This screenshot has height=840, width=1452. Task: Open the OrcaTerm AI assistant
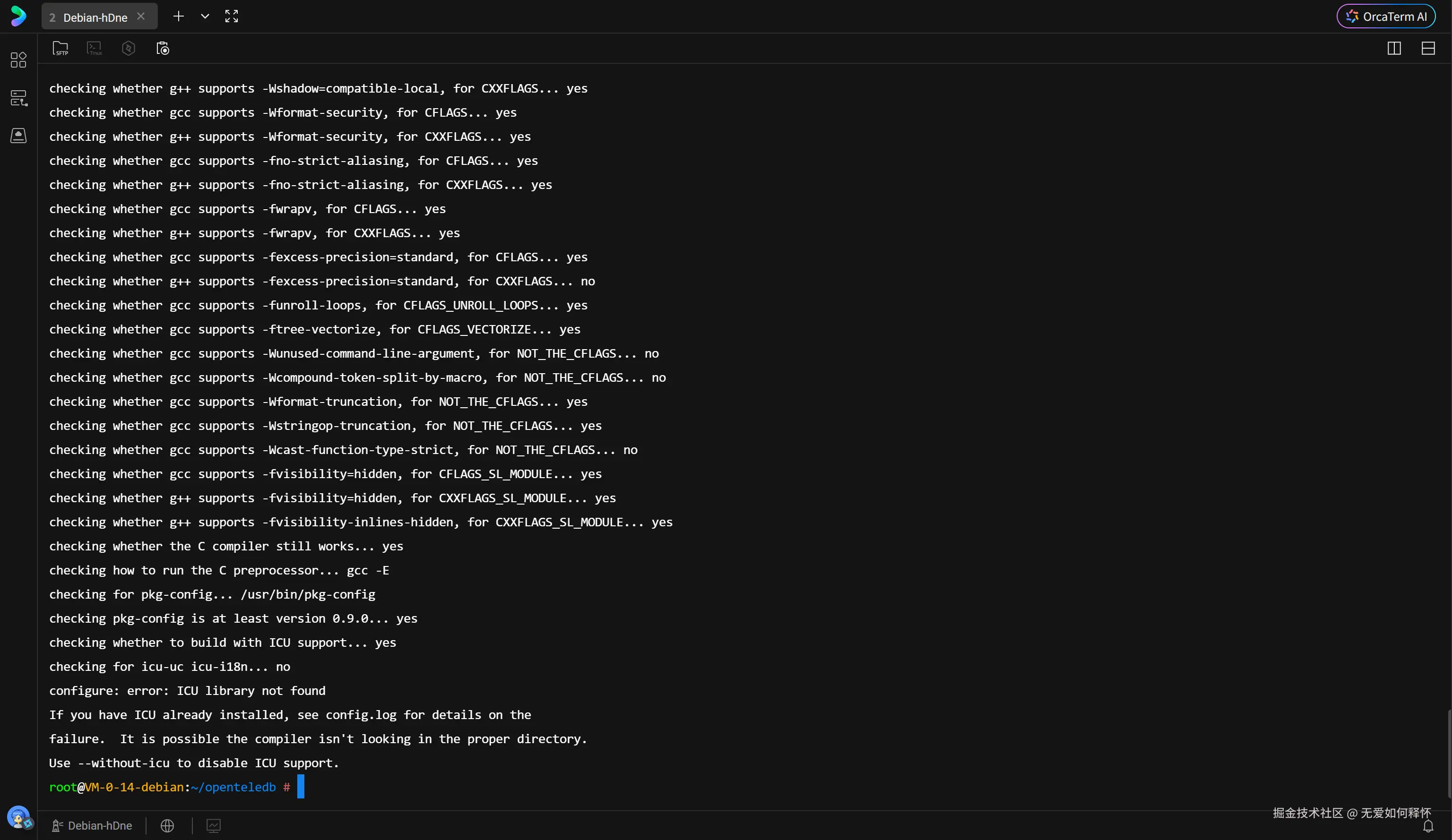[1386, 17]
